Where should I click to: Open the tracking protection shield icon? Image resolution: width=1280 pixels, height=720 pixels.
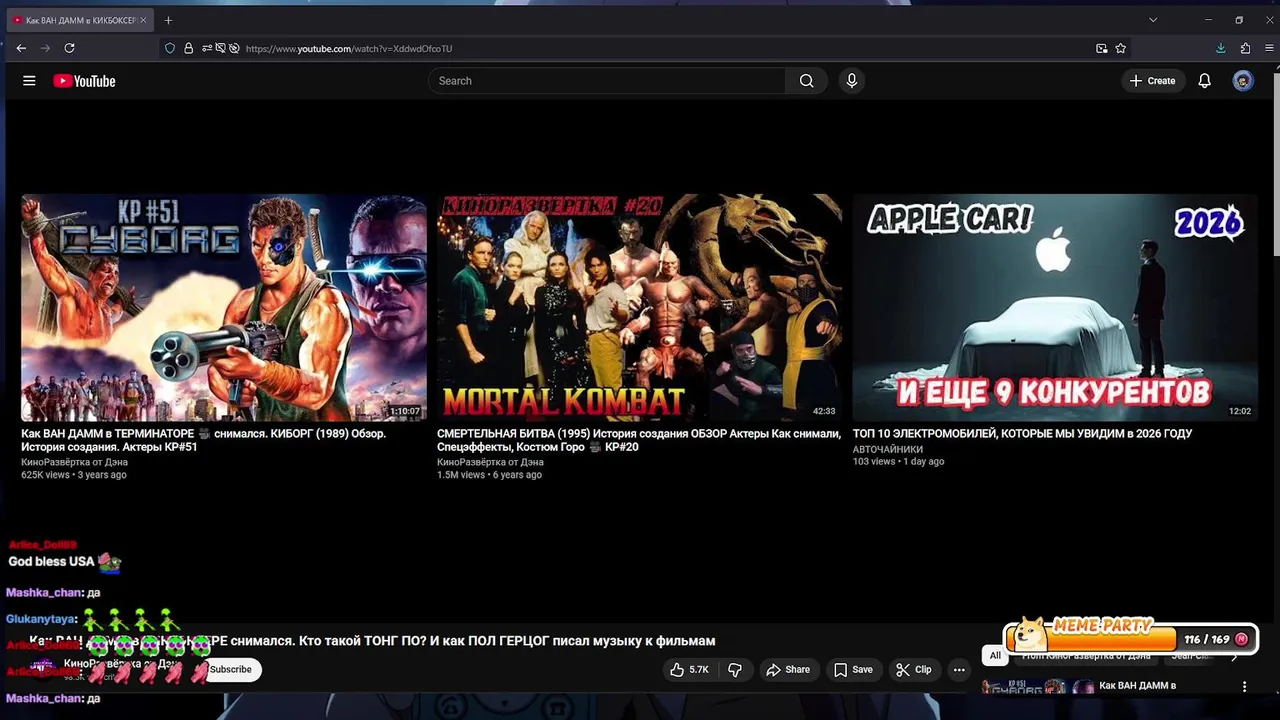[x=170, y=48]
